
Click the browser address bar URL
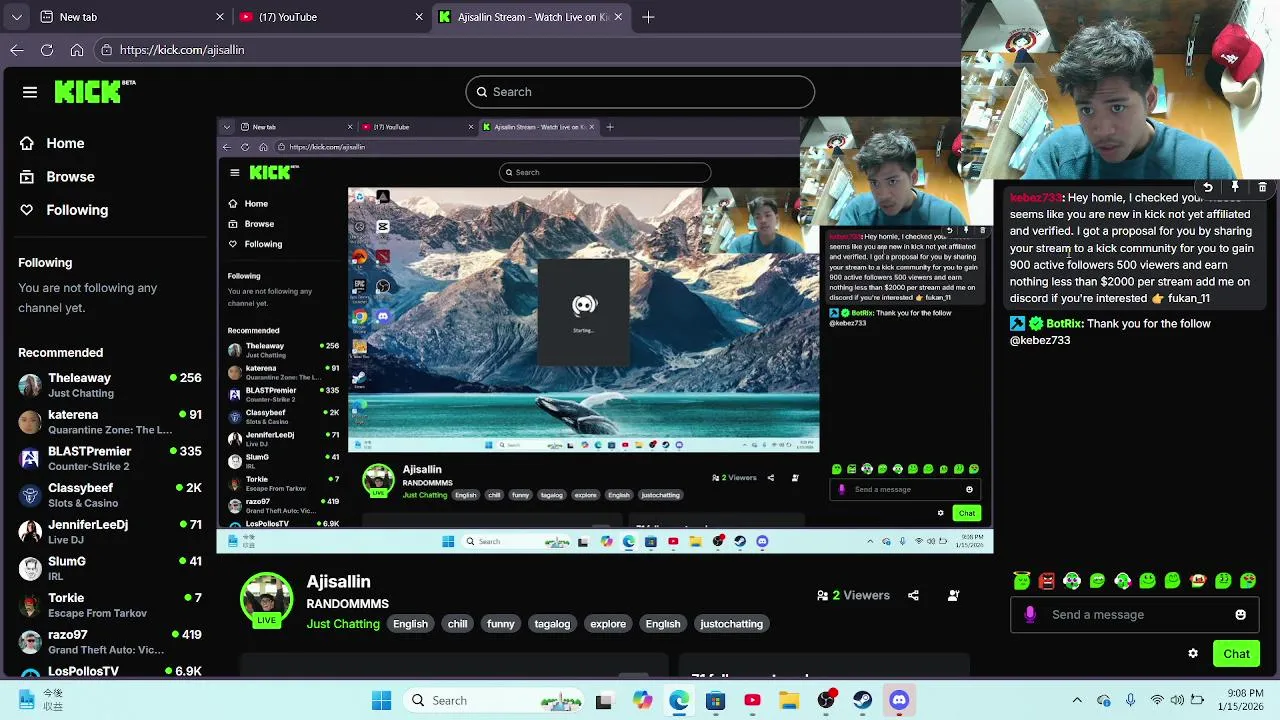(182, 50)
